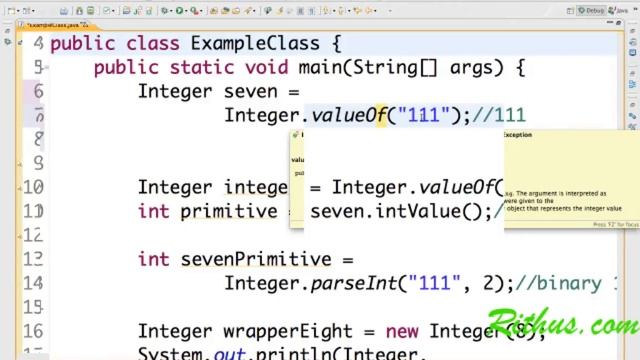This screenshot has width=640, height=360.
Task: Click the Search flashlight toolbar icon
Action: click(x=247, y=11)
